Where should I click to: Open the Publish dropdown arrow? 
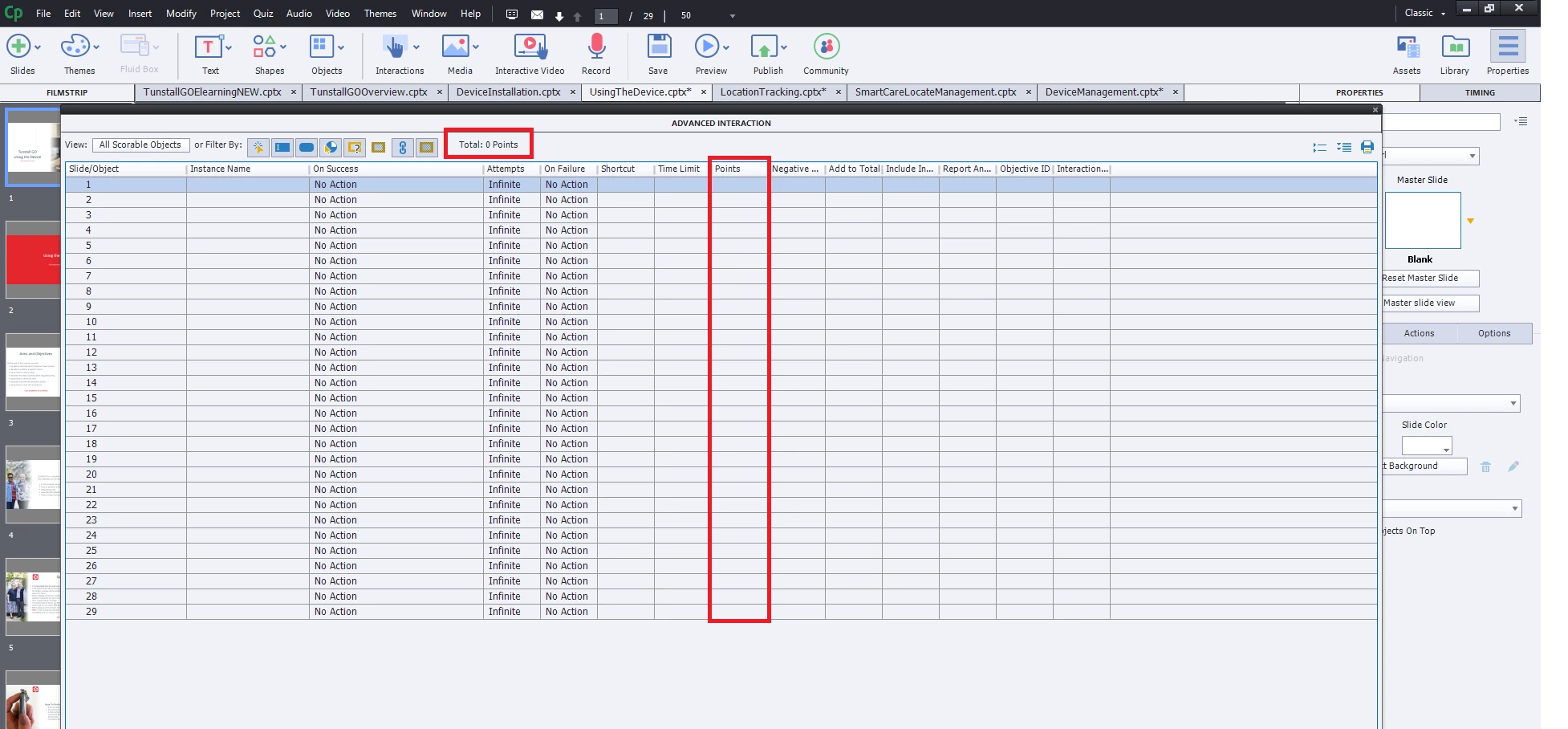coord(783,47)
